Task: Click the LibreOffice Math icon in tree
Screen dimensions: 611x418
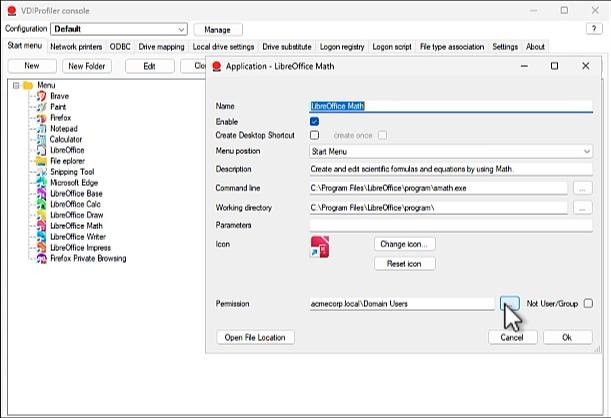Action: coord(41,226)
